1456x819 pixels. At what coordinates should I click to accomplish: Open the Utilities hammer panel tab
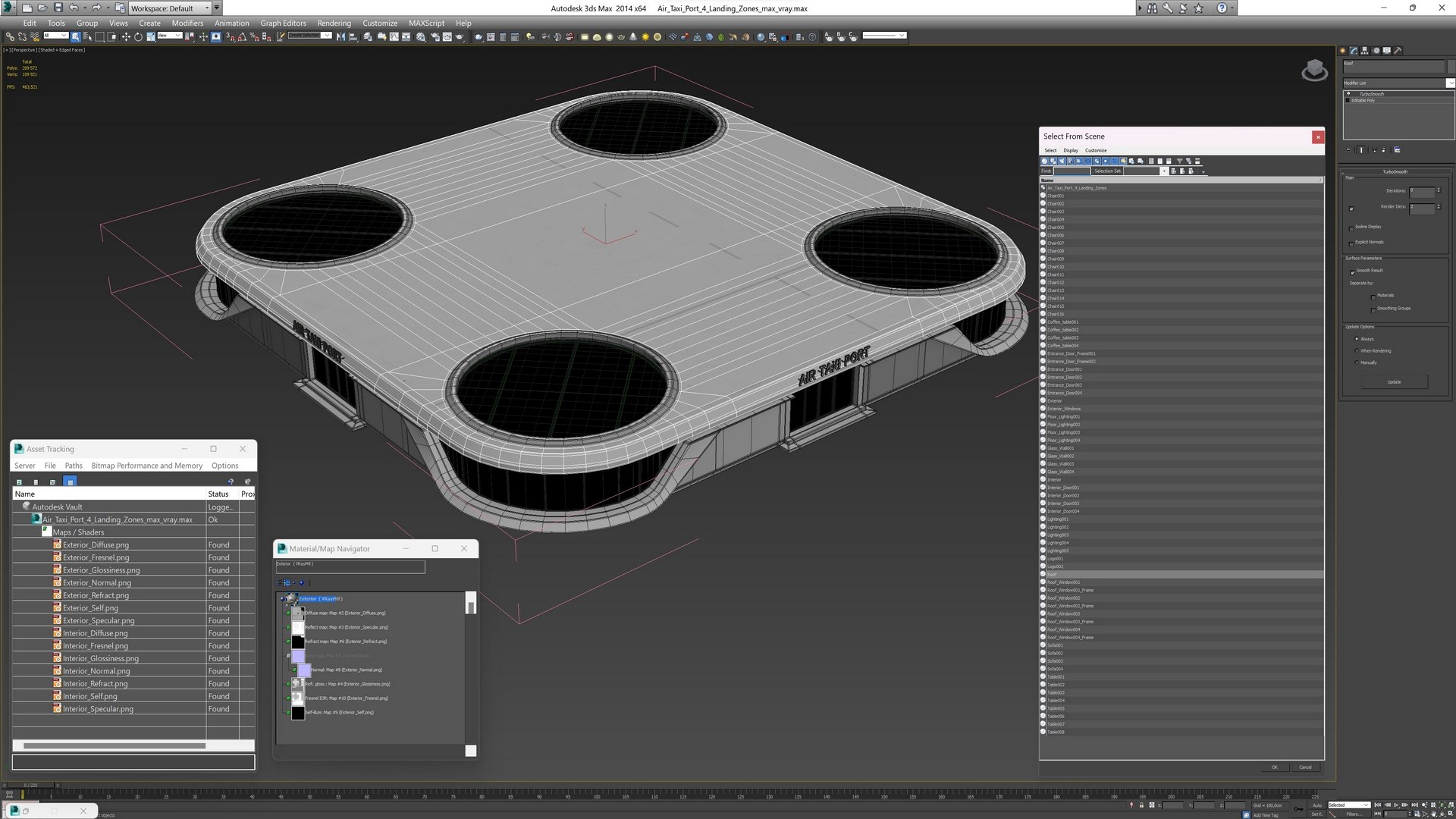click(x=1398, y=51)
